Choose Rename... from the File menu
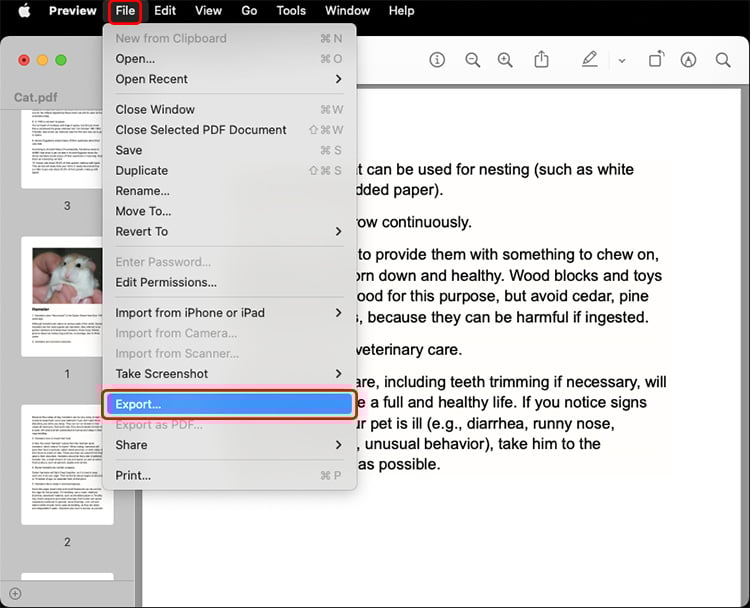This screenshot has width=750, height=608. coord(230,191)
